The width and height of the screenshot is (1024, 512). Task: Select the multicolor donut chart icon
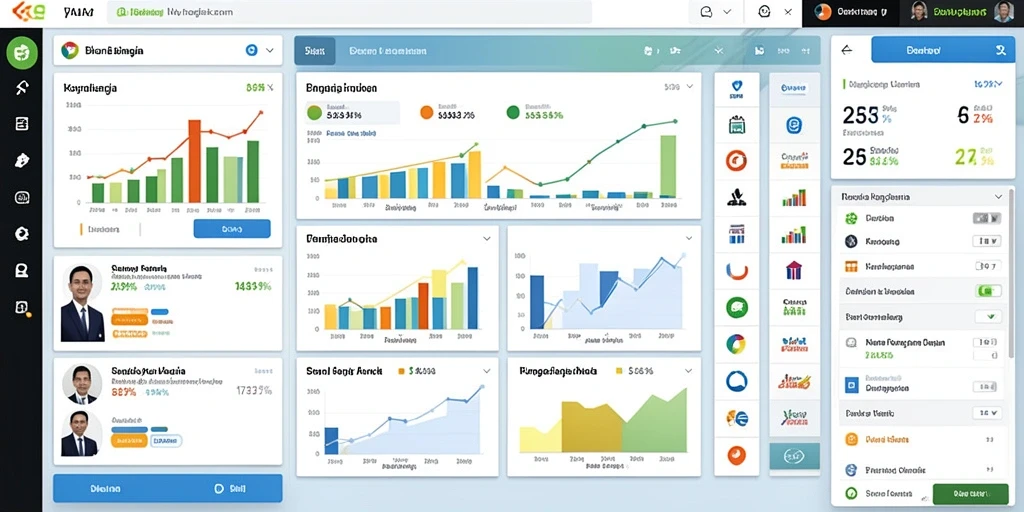tap(737, 344)
